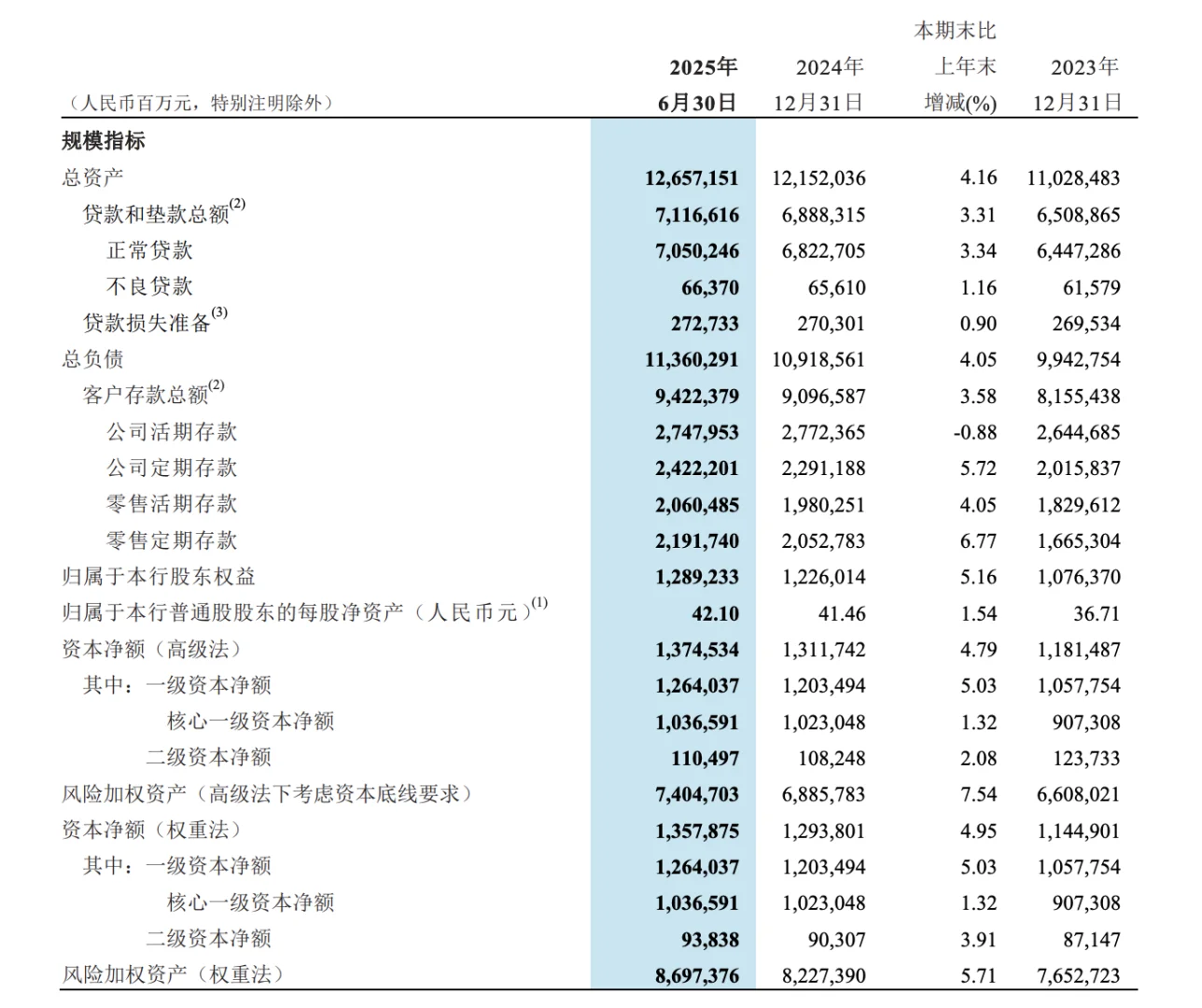Click the 公司活期存款 row label
Viewport: 1202px width, 1008px height.
point(171,431)
